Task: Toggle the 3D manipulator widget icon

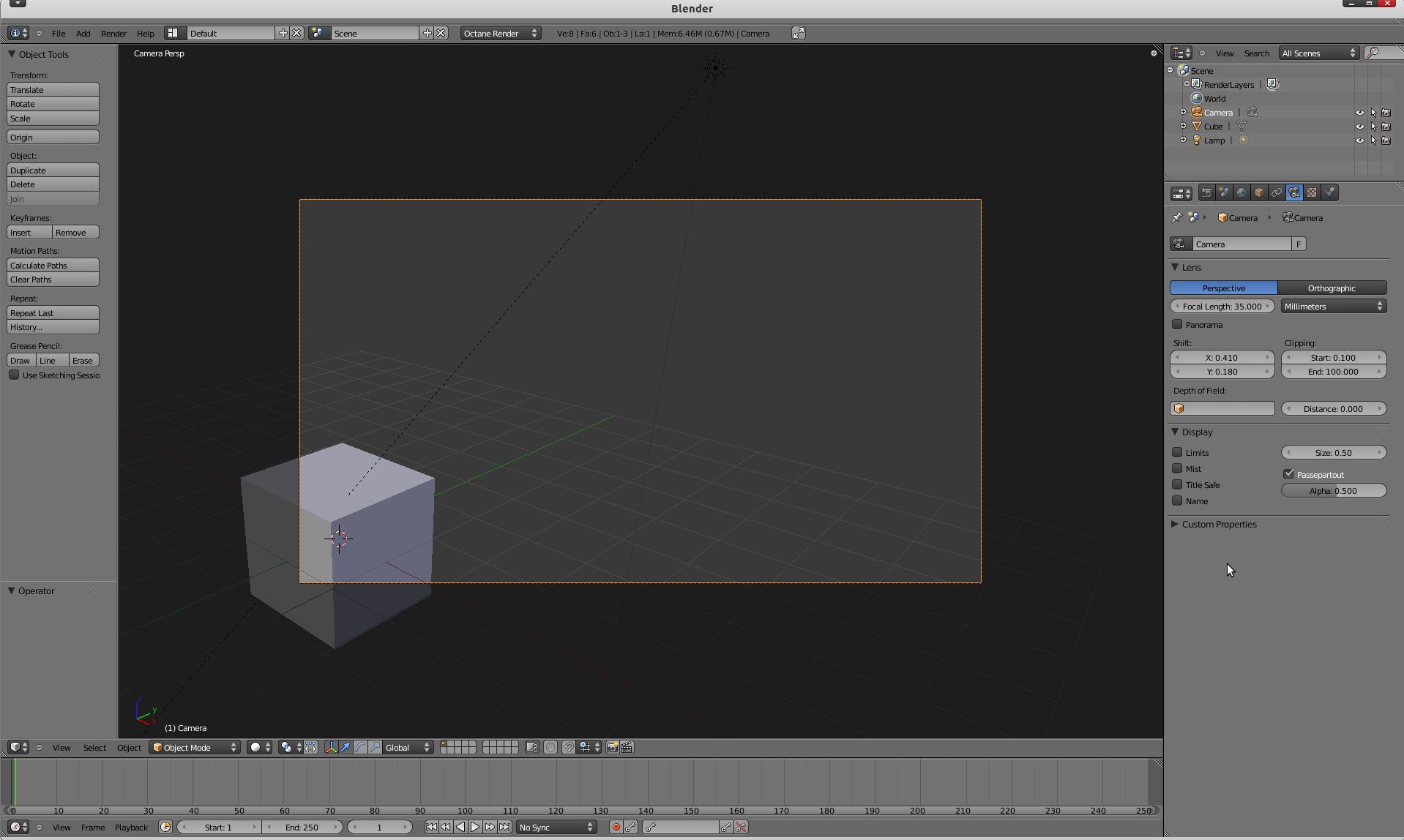Action: click(x=331, y=748)
